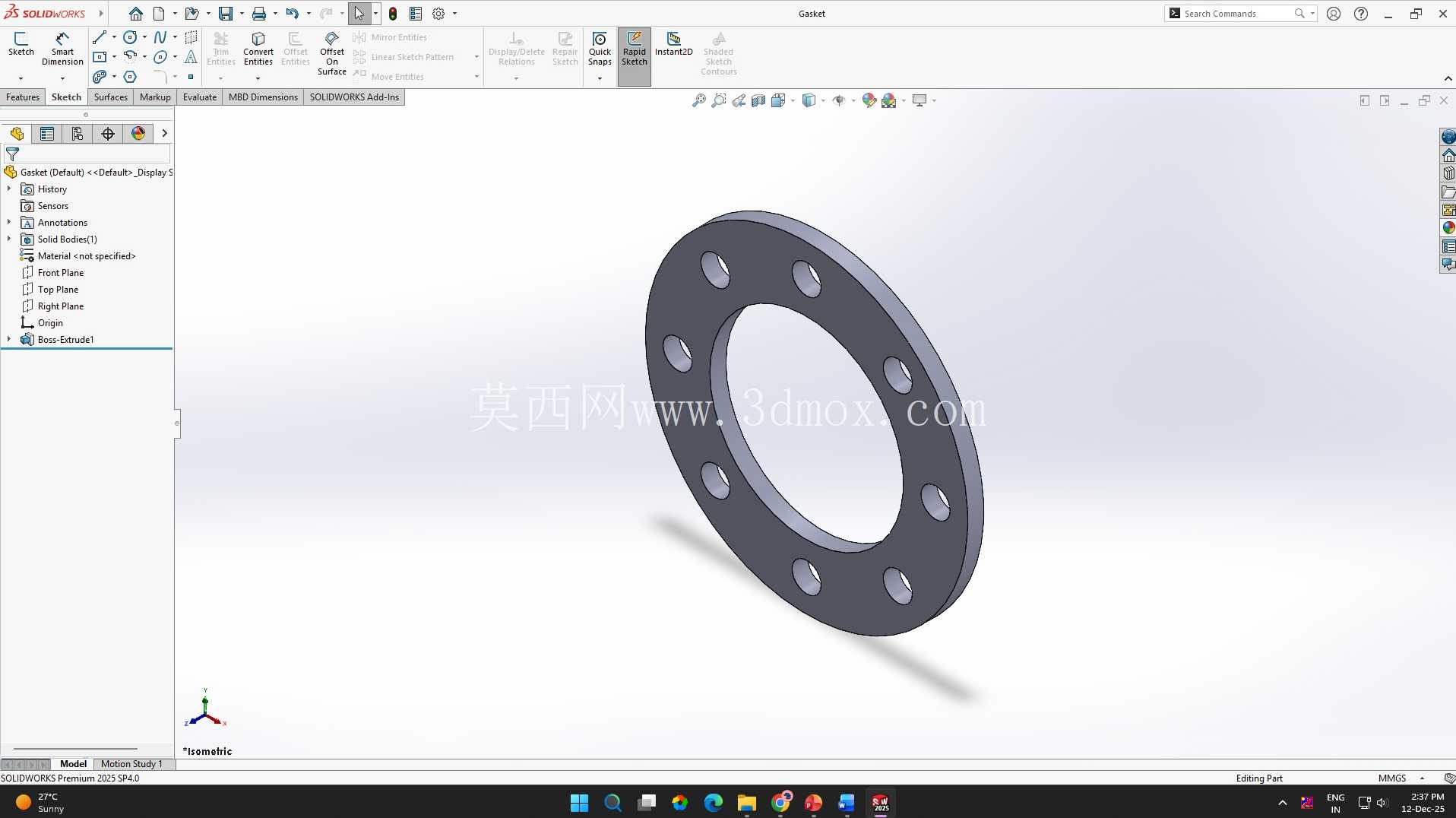Image resolution: width=1456 pixels, height=818 pixels.
Task: Select the Top Plane tree item
Action: (59, 290)
